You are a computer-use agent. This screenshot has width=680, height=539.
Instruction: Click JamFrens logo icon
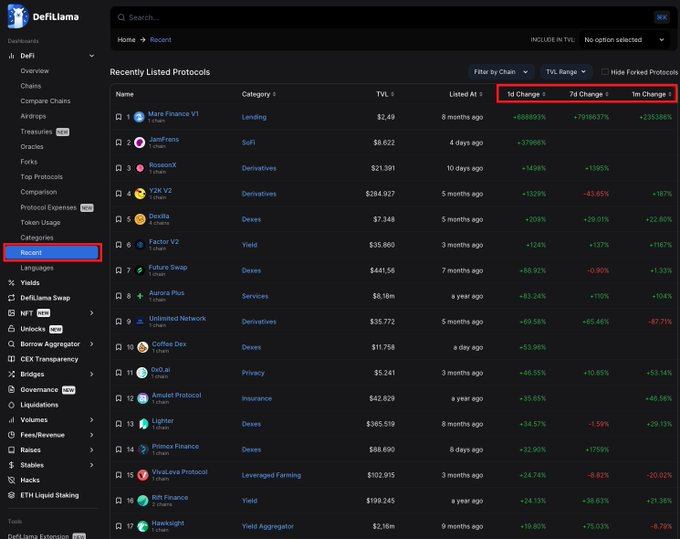click(140, 143)
